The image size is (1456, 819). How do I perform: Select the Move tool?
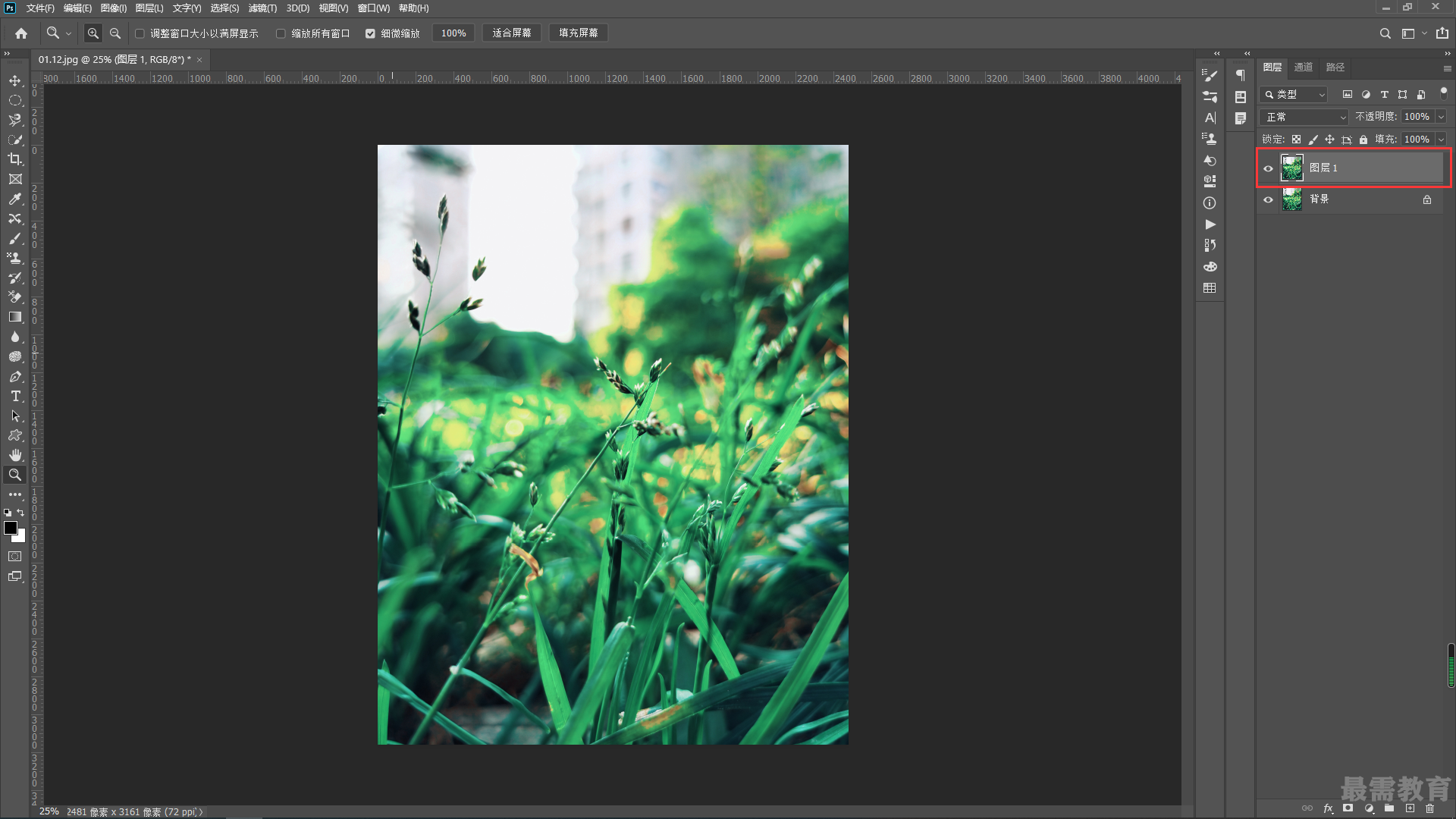click(x=15, y=80)
